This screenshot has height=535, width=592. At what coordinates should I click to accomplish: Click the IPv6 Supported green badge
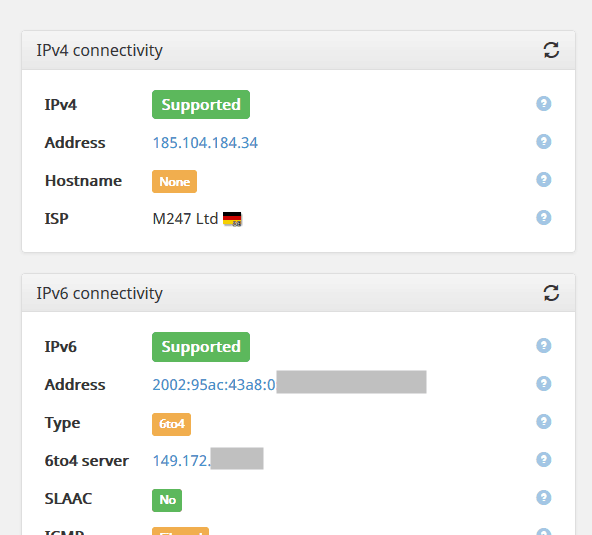(x=201, y=347)
